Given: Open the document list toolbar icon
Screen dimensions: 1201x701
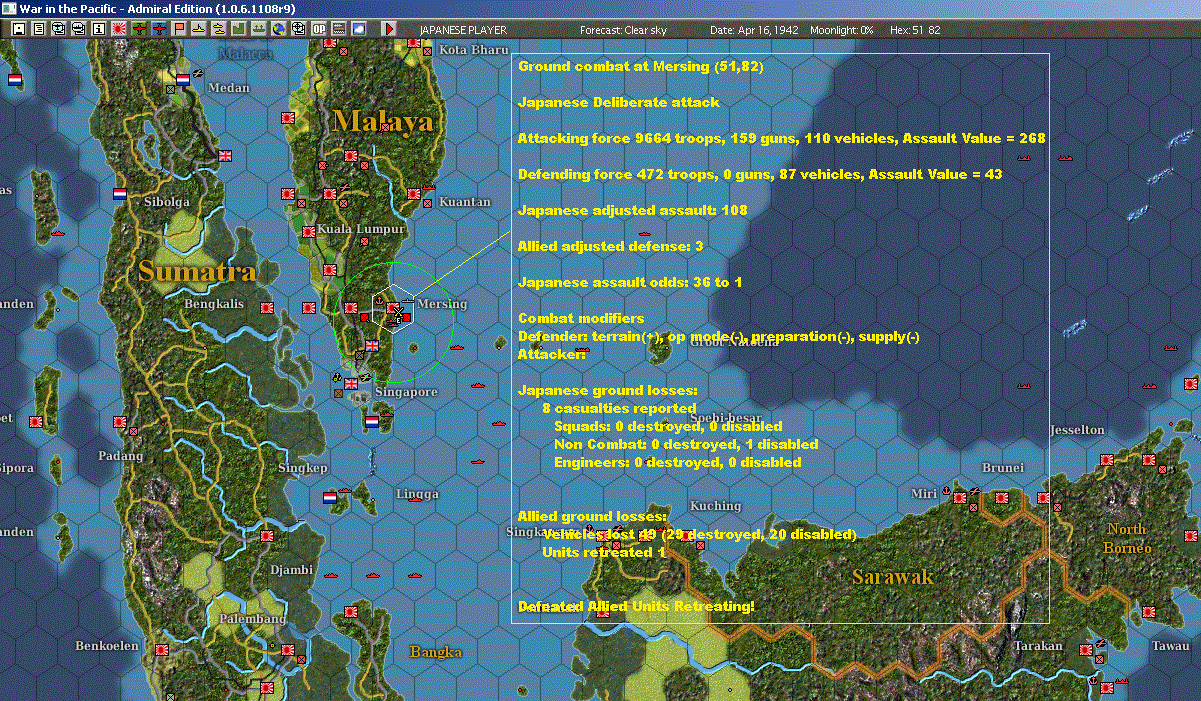Looking at the screenshot, I should [x=39, y=29].
